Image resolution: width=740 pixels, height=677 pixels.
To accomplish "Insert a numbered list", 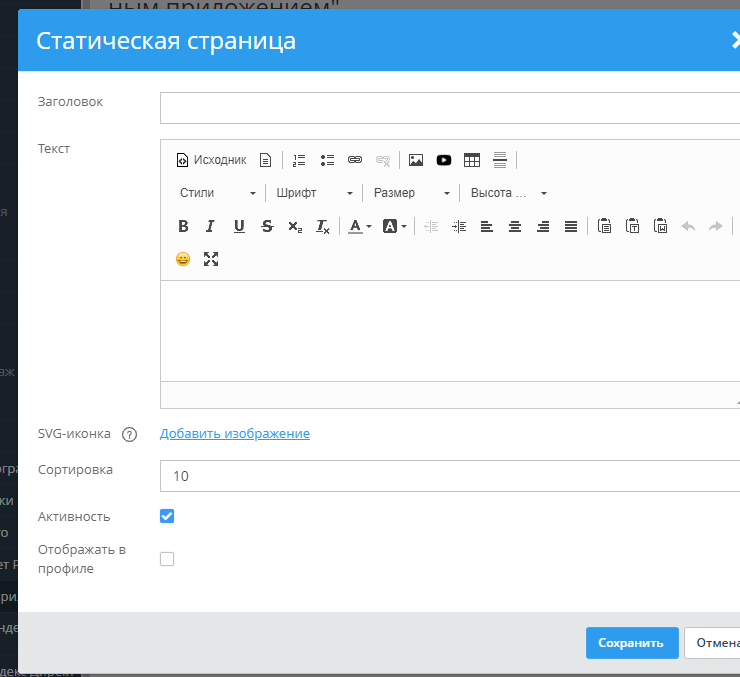I will tap(299, 160).
